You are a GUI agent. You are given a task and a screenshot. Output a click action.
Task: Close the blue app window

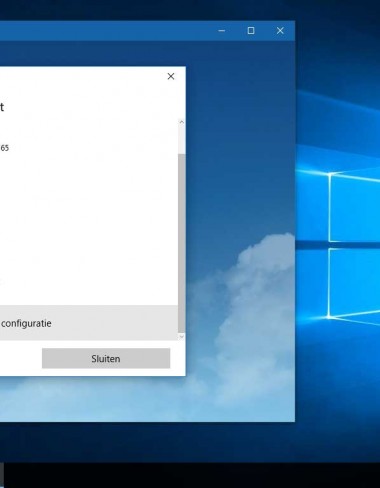click(x=280, y=31)
